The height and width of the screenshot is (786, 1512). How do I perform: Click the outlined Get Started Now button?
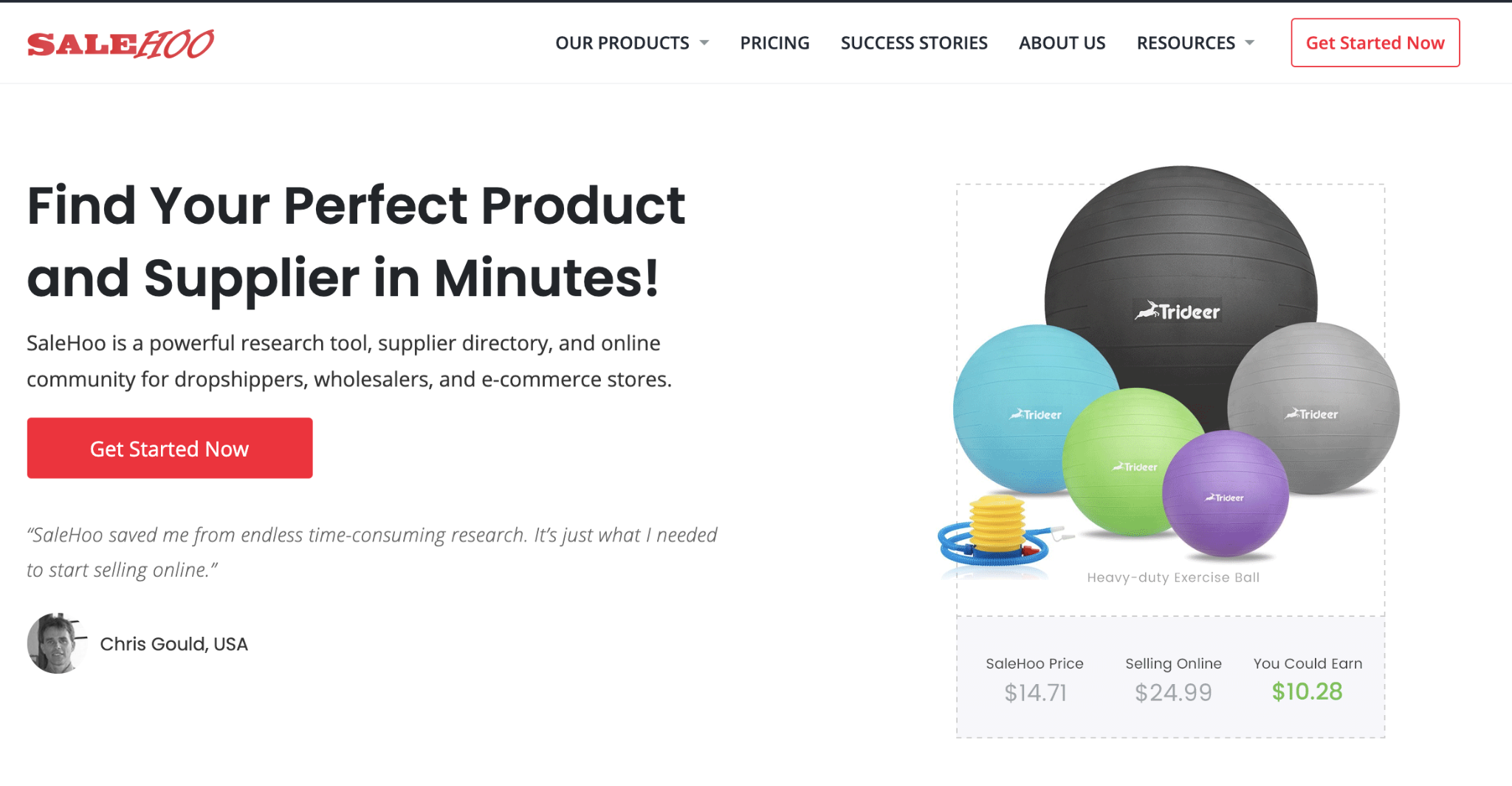click(1375, 43)
